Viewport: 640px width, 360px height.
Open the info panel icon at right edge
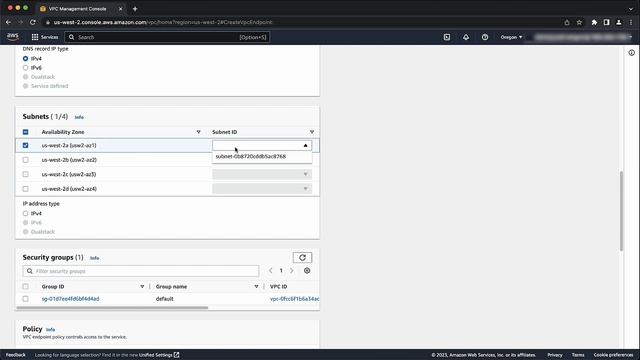631,53
